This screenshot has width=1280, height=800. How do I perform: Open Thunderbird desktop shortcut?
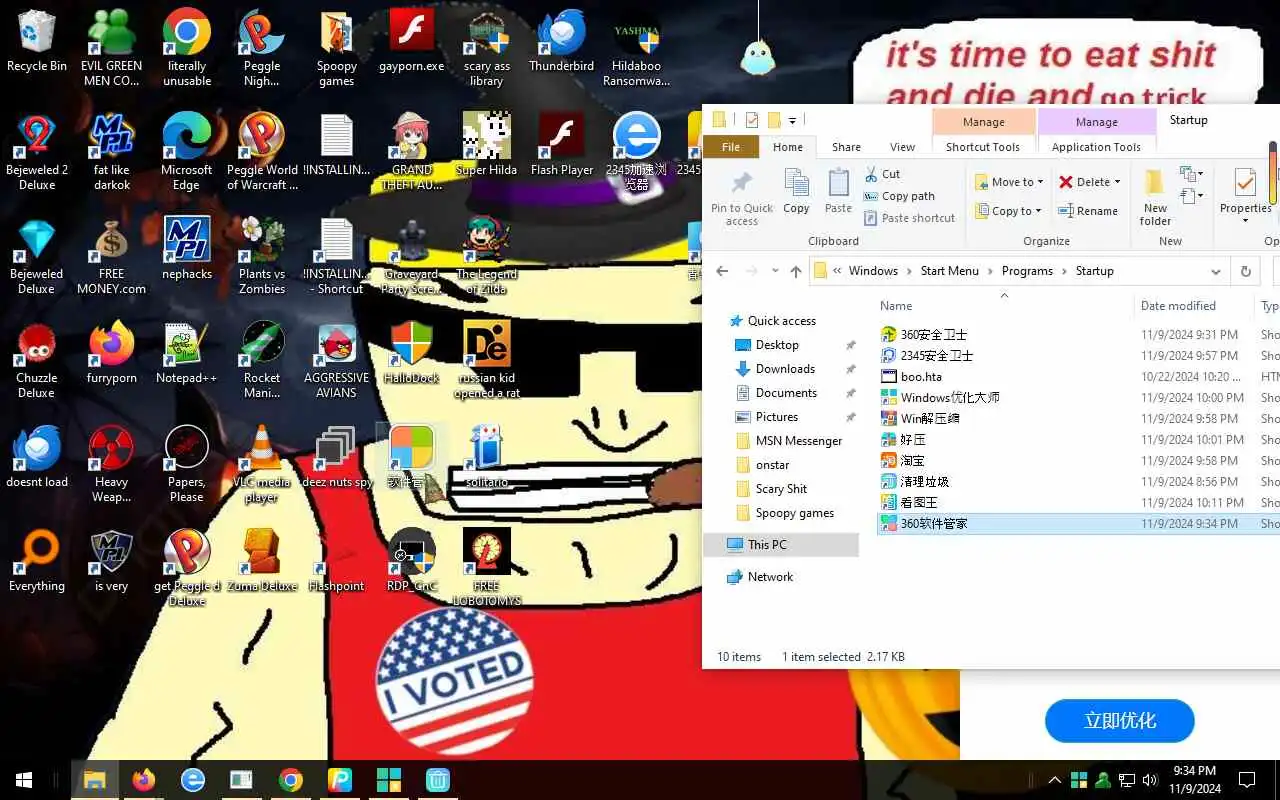pos(561,42)
